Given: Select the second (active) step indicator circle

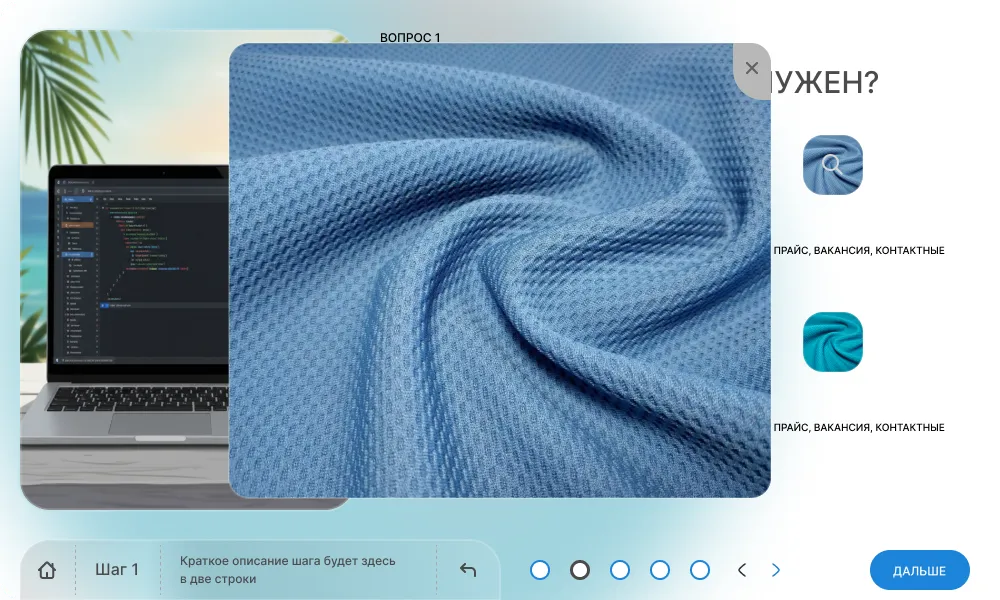Looking at the screenshot, I should pyautogui.click(x=580, y=570).
